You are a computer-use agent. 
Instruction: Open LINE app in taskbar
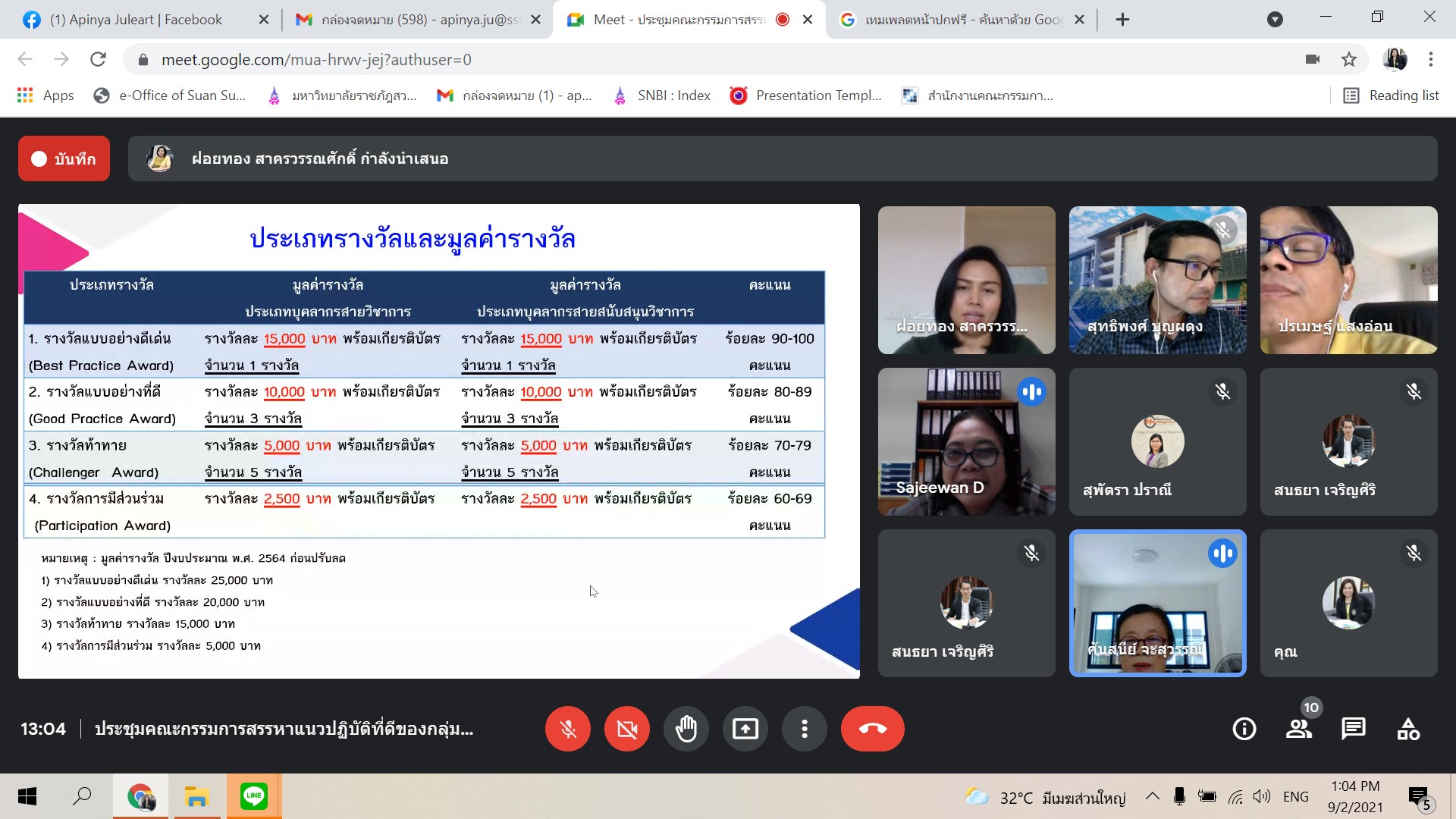[253, 796]
